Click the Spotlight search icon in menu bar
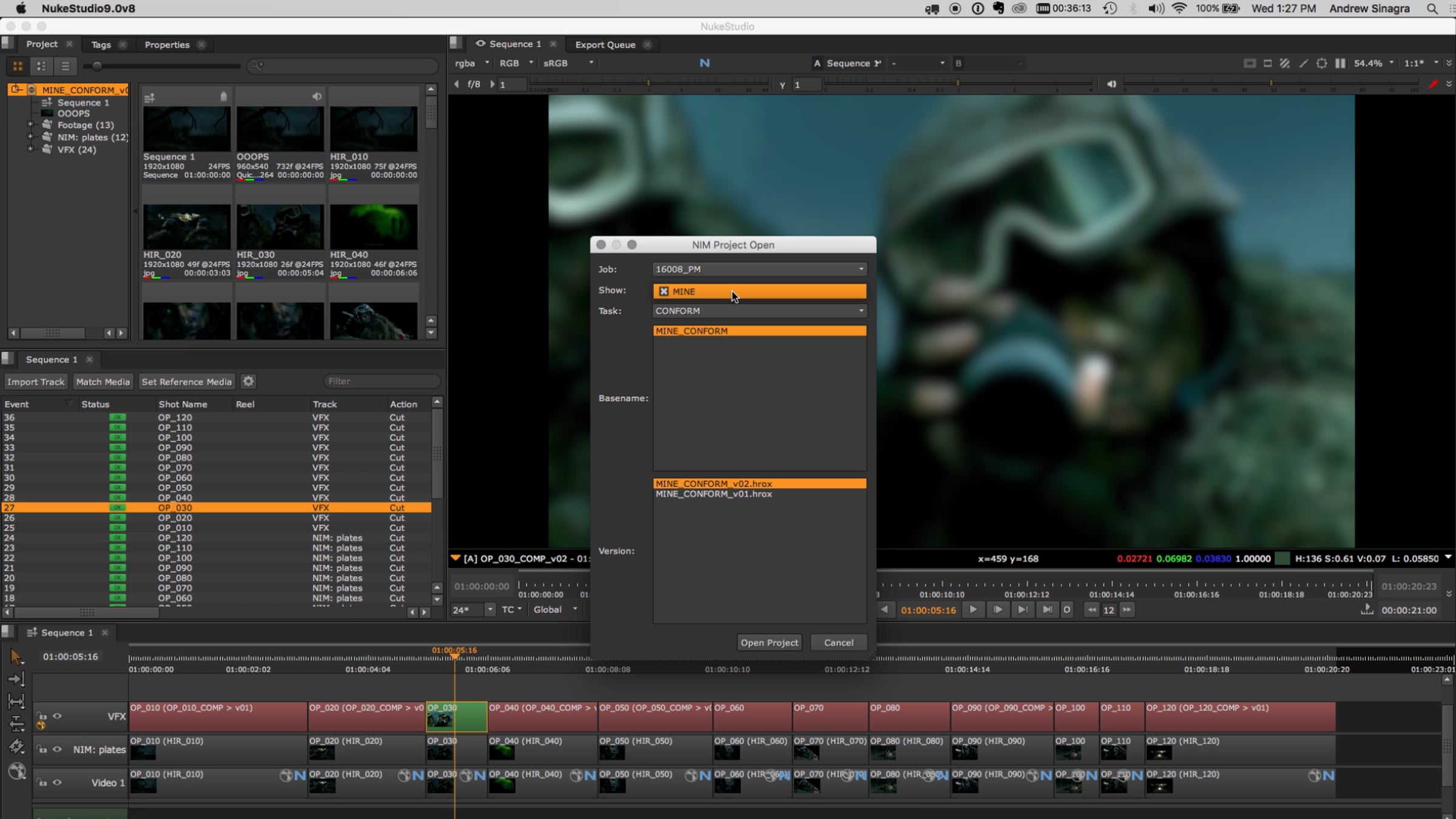 point(1432,8)
